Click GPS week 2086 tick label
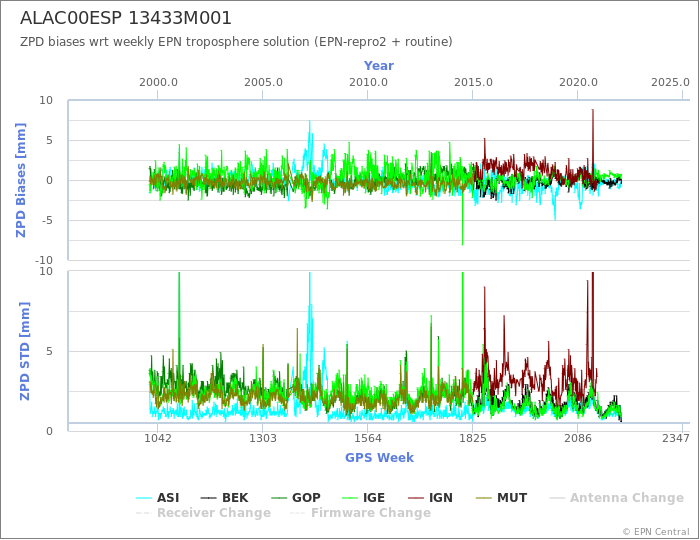The image size is (700, 540). pyautogui.click(x=578, y=439)
